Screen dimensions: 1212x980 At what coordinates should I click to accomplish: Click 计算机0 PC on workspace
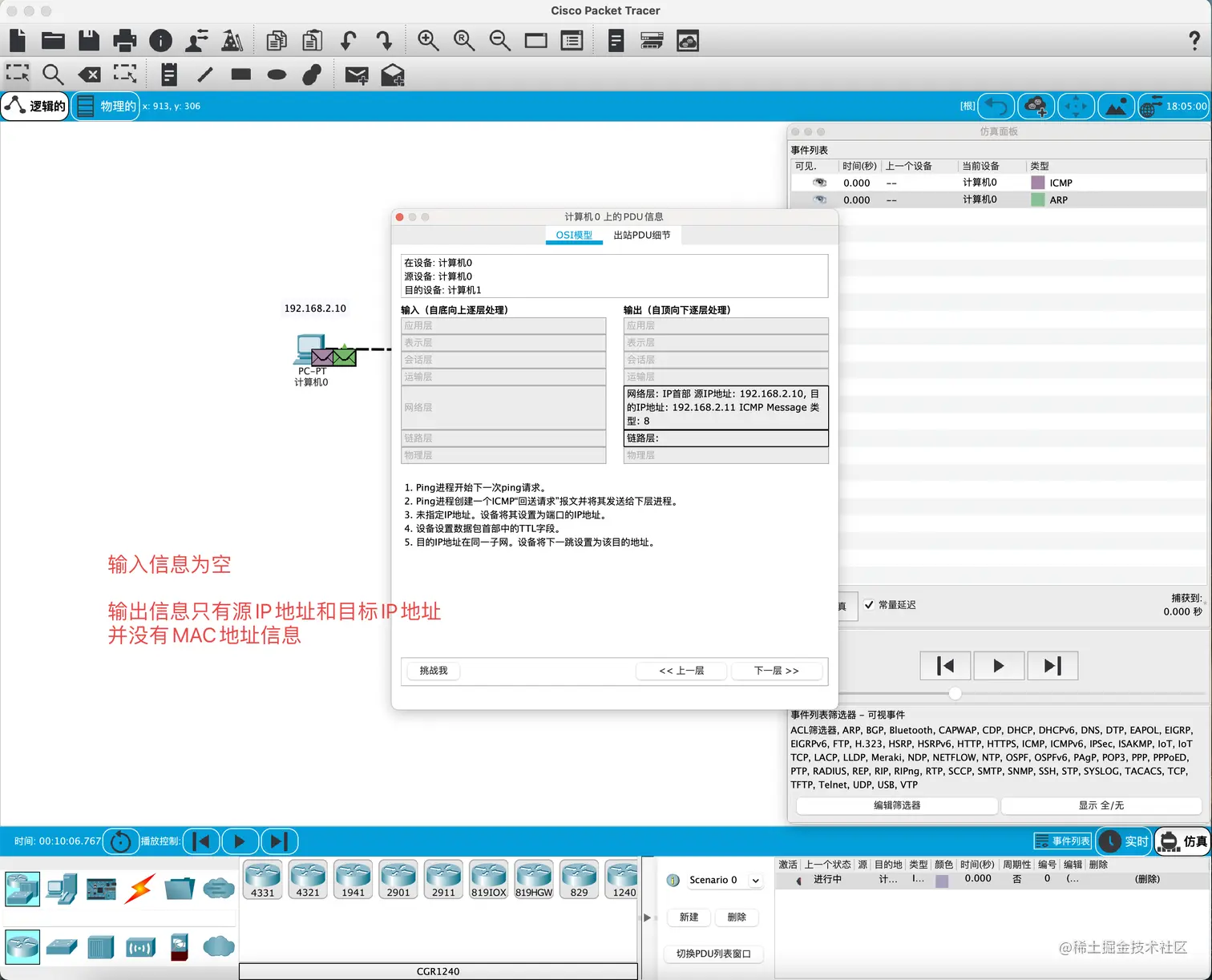(x=310, y=351)
